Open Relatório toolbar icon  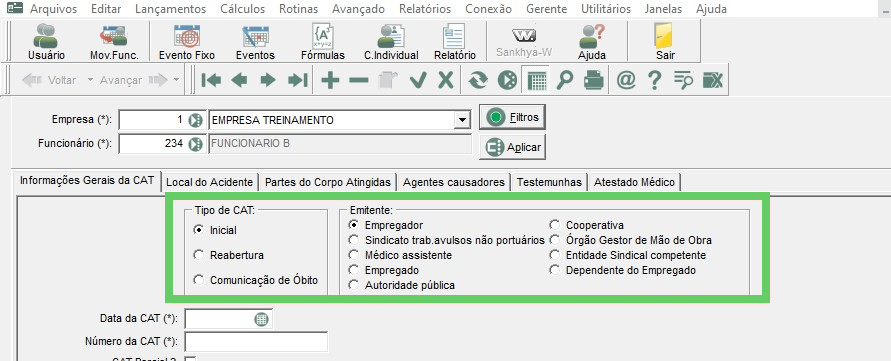click(x=455, y=42)
